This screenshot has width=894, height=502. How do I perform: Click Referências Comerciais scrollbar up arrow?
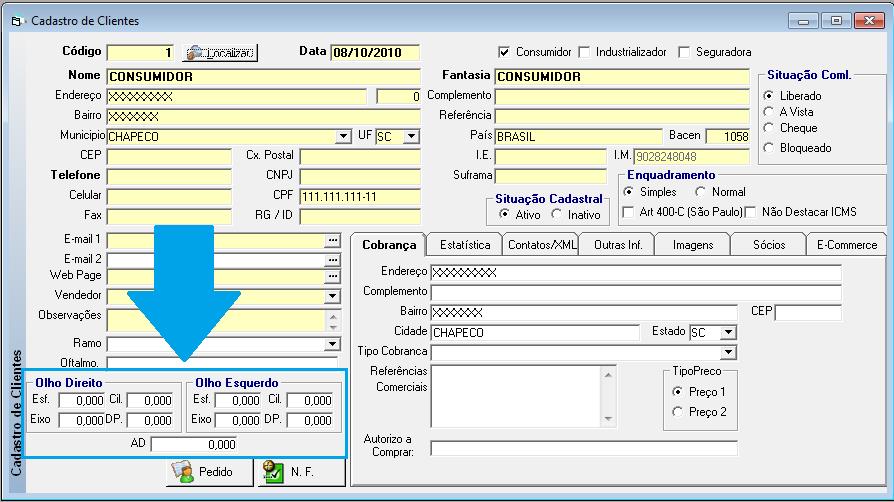point(608,375)
